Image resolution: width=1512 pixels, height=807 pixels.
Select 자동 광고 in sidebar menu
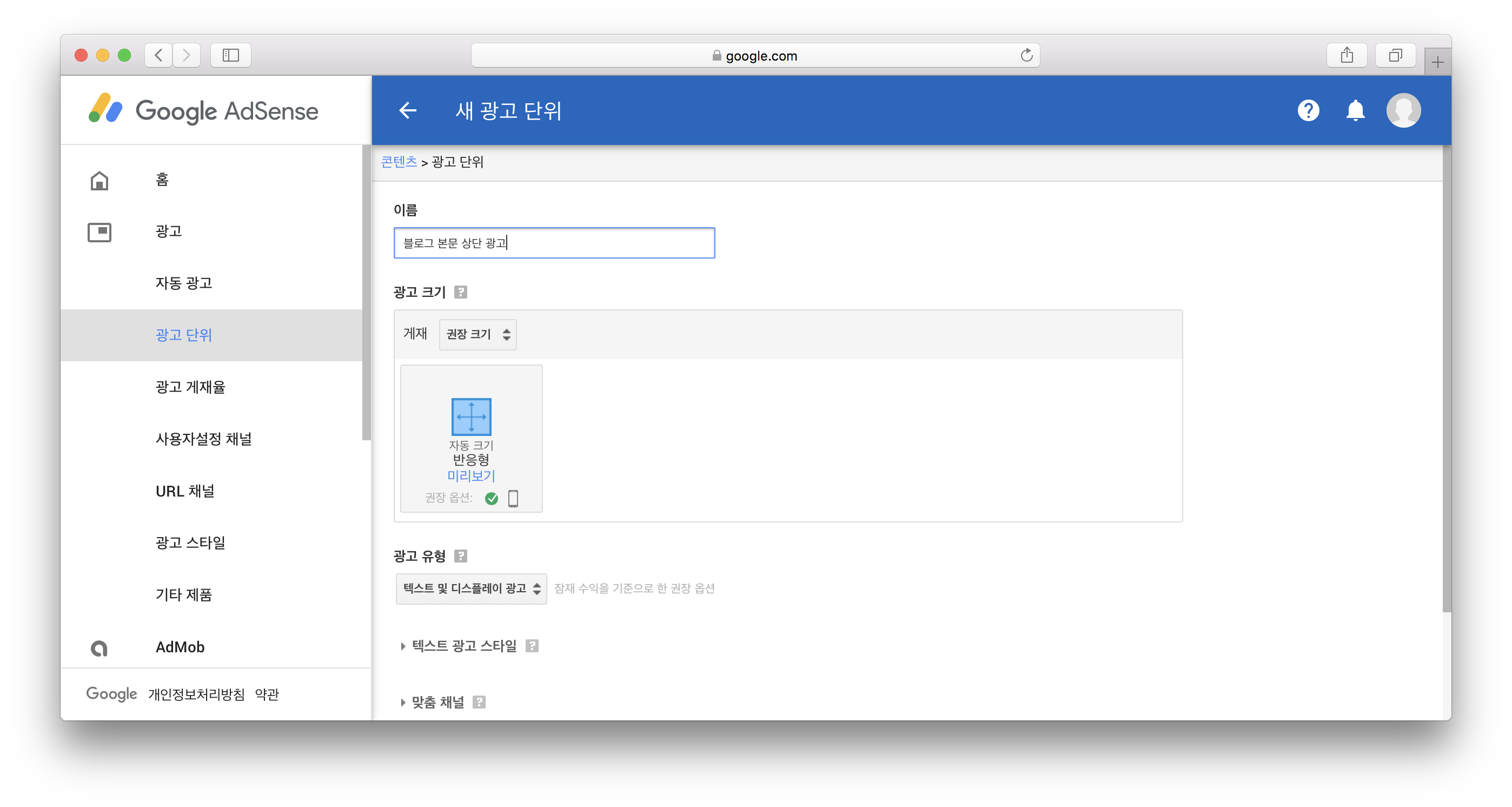point(184,283)
